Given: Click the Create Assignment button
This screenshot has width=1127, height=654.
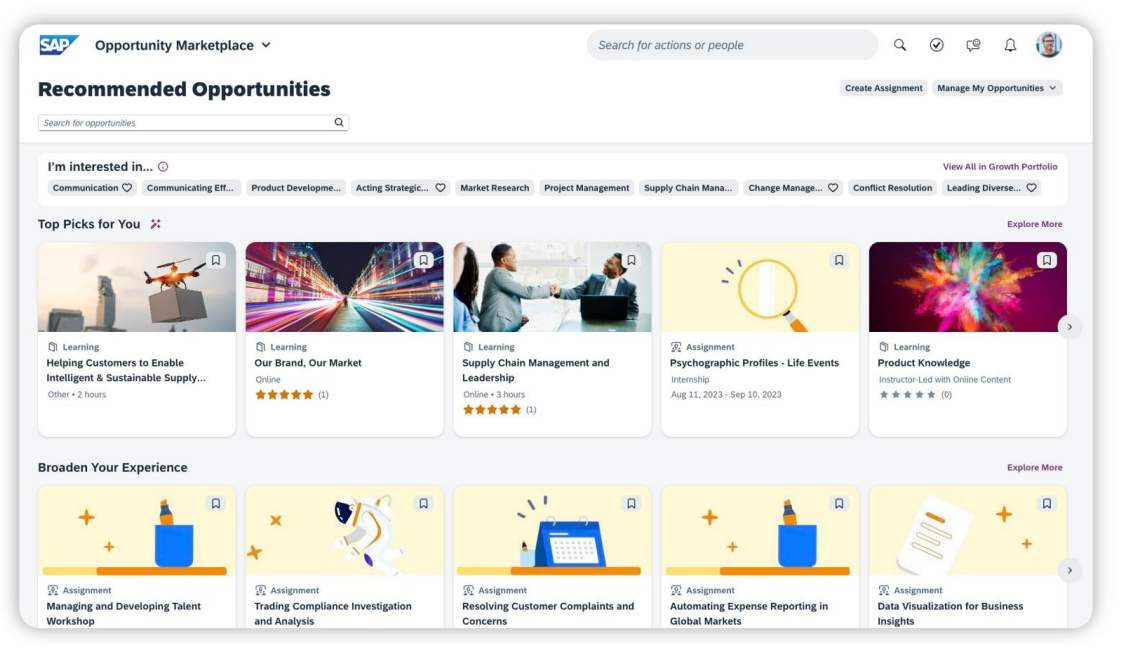Looking at the screenshot, I should pos(883,88).
